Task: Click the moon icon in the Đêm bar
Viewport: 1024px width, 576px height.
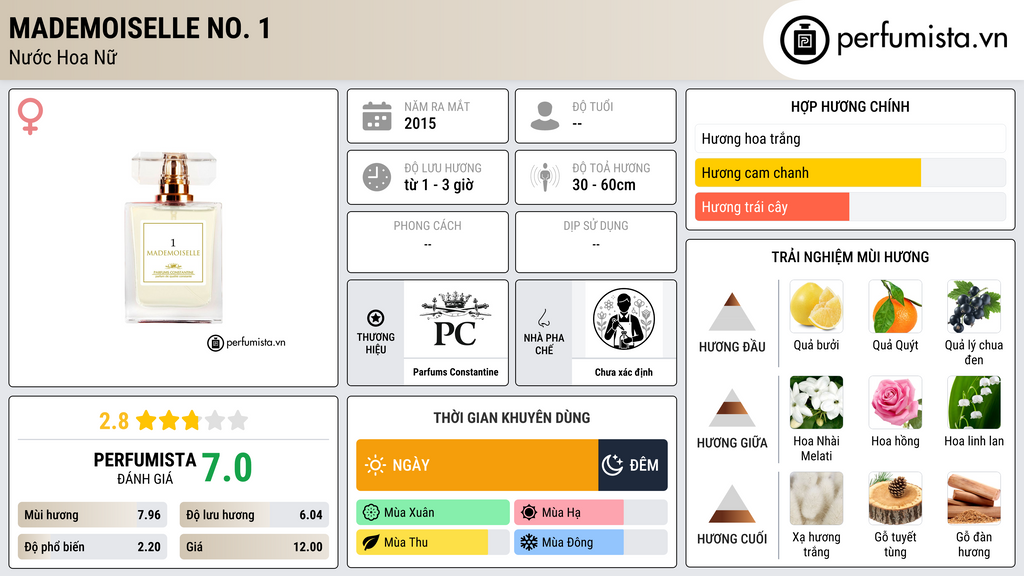Action: (x=612, y=465)
